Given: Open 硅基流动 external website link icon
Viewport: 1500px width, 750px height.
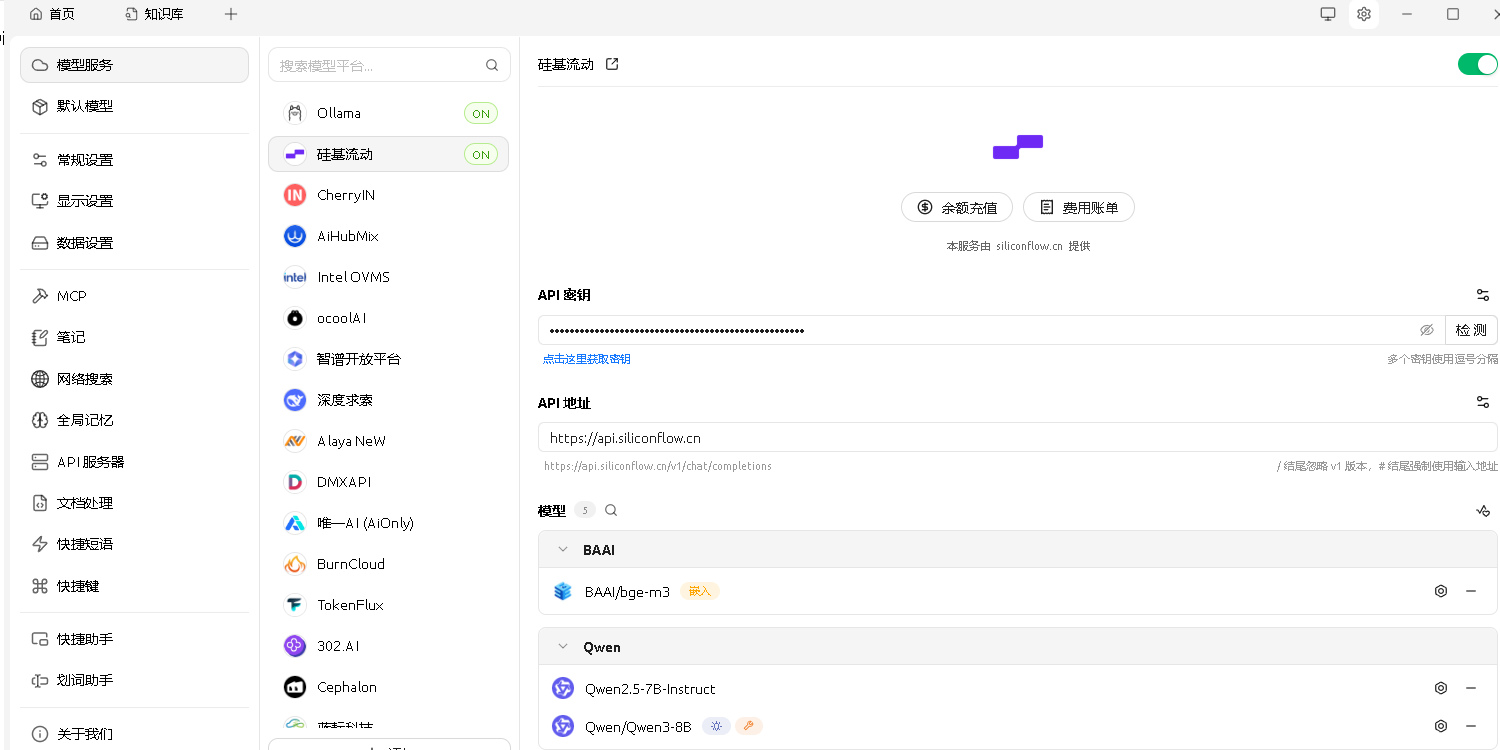Looking at the screenshot, I should 613,64.
